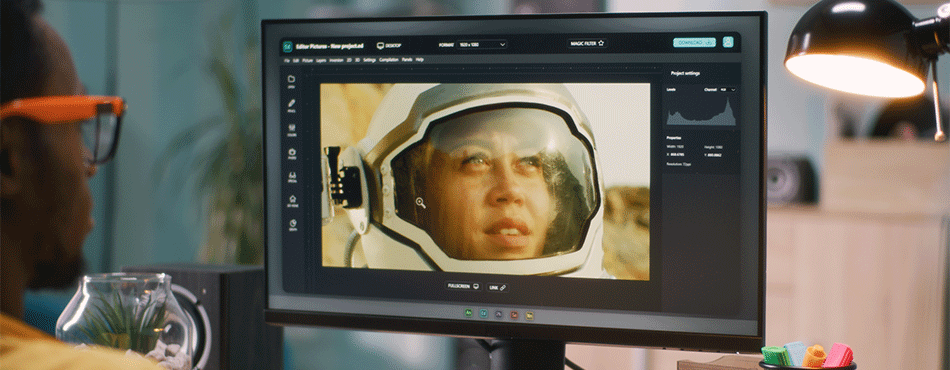Click the Fullscreen button below canvas
The image size is (950, 370).
click(463, 286)
